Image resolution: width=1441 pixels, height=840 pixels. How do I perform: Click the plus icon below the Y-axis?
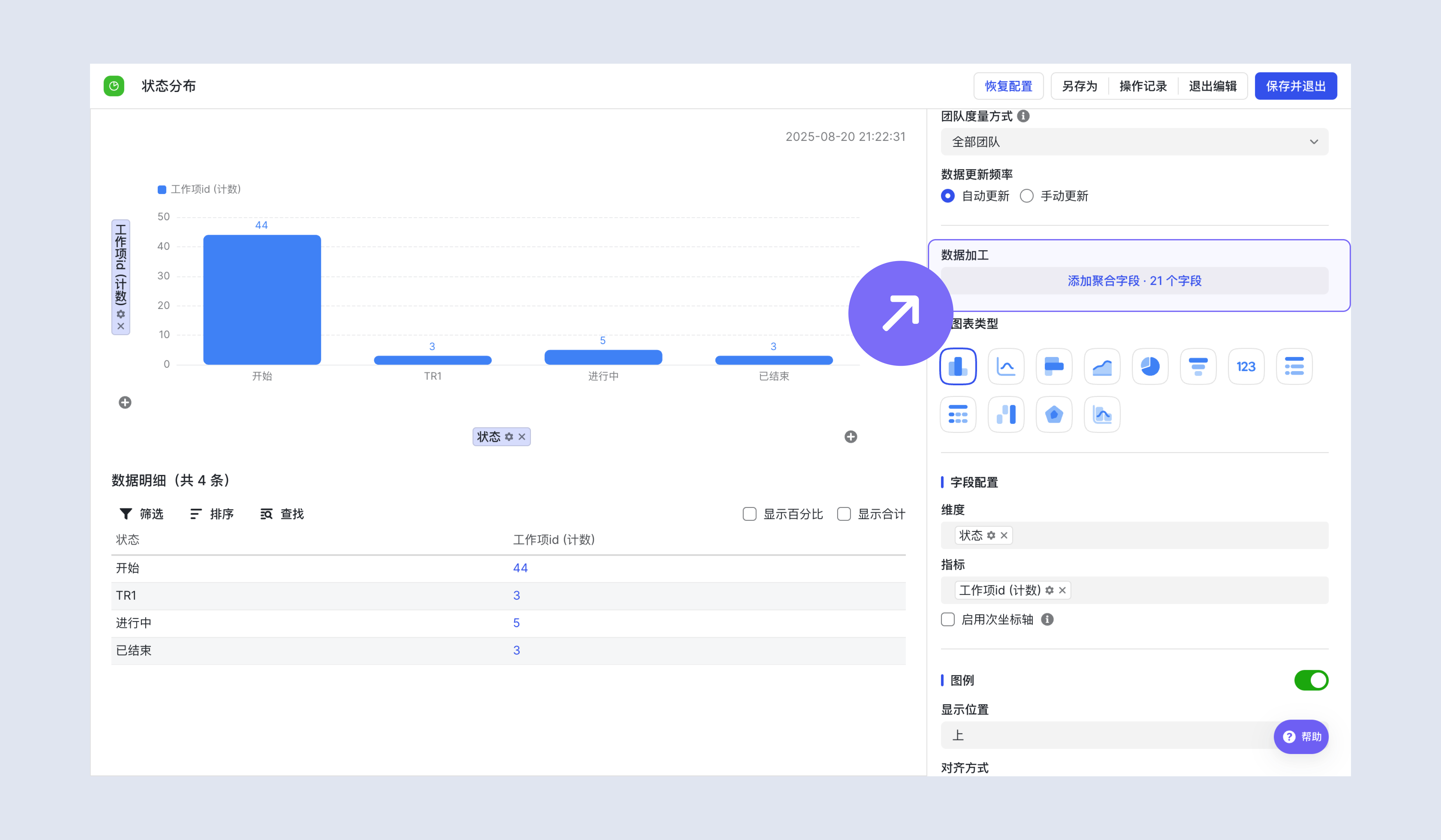pos(125,402)
